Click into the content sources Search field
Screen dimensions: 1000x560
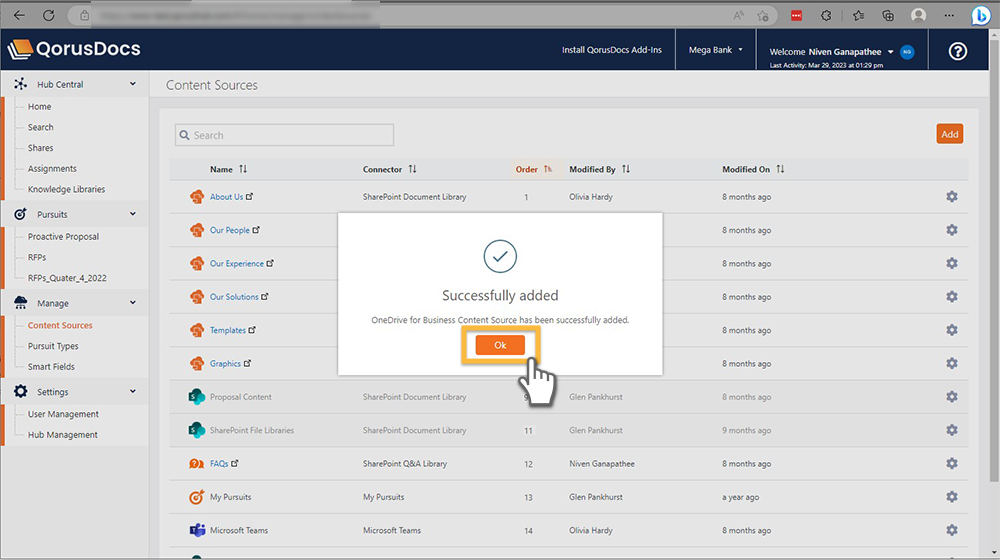pos(284,135)
